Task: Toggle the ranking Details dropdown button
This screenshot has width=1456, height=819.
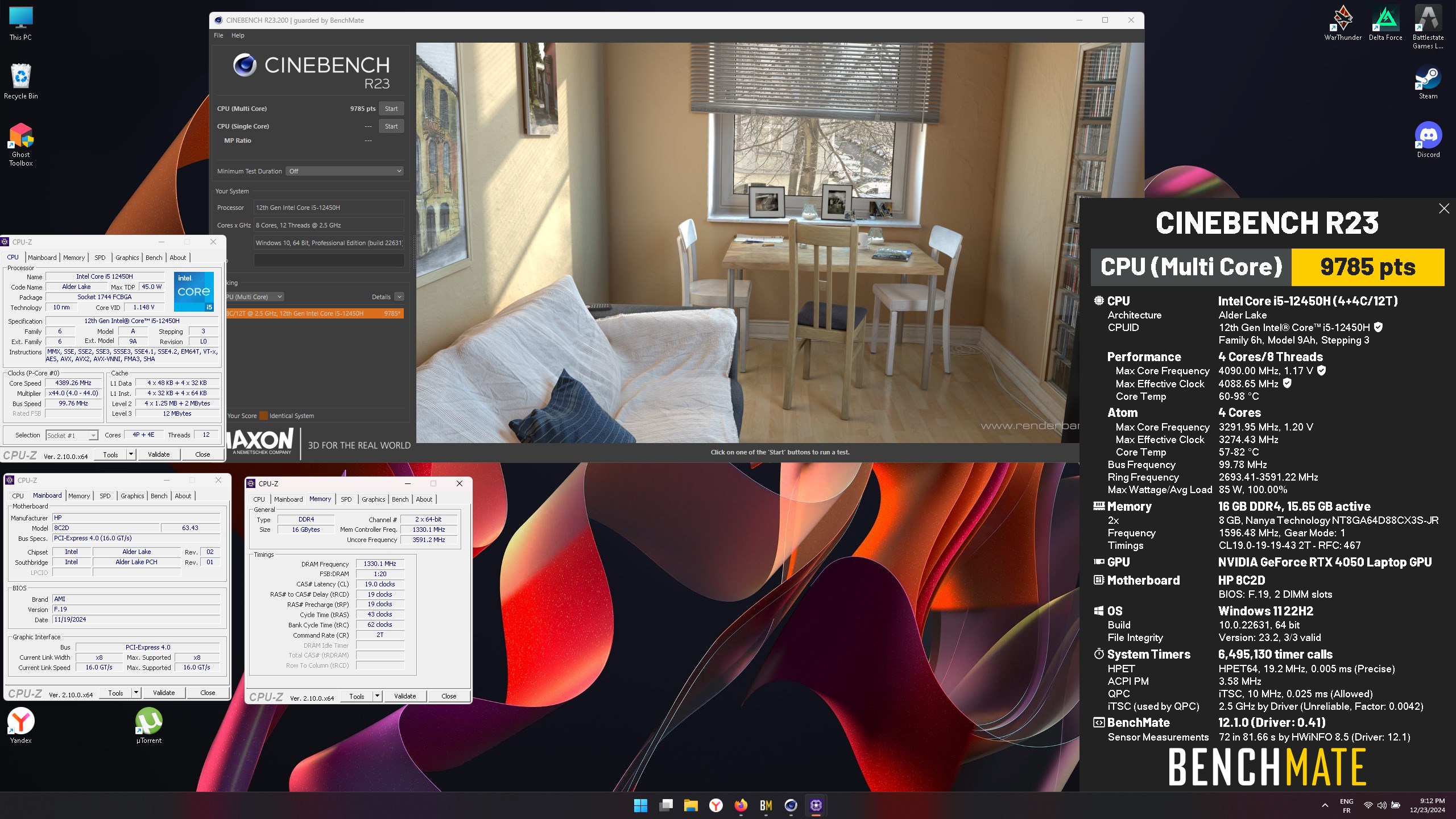Action: pyautogui.click(x=399, y=297)
